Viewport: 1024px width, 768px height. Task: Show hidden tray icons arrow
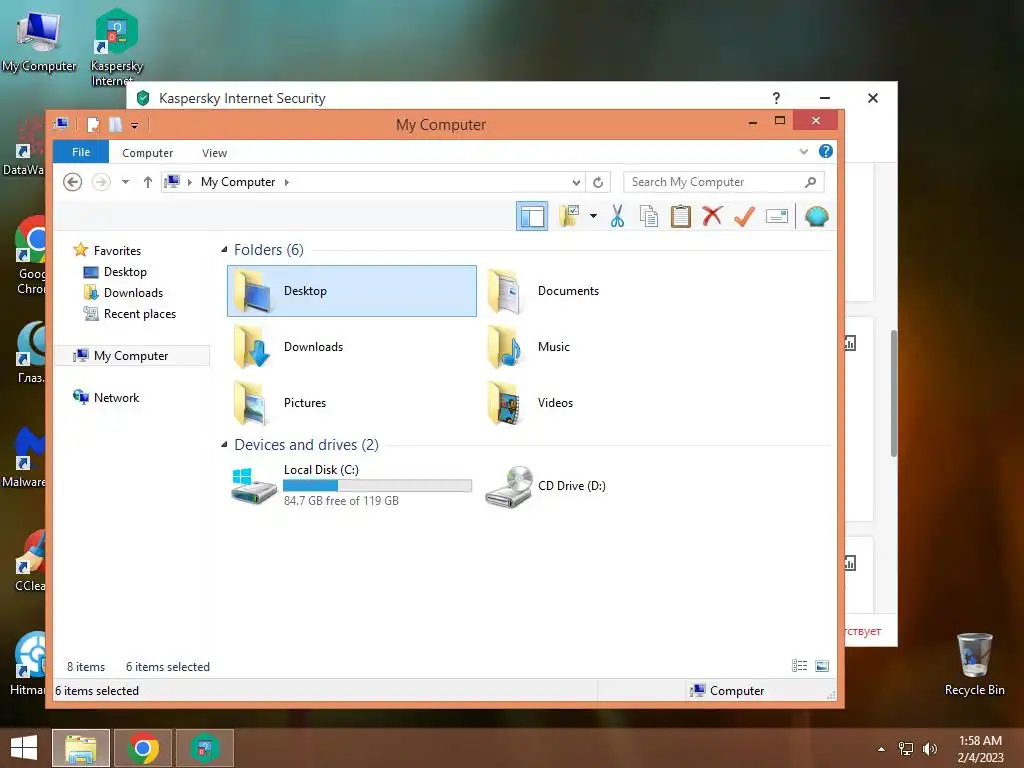[x=882, y=749]
